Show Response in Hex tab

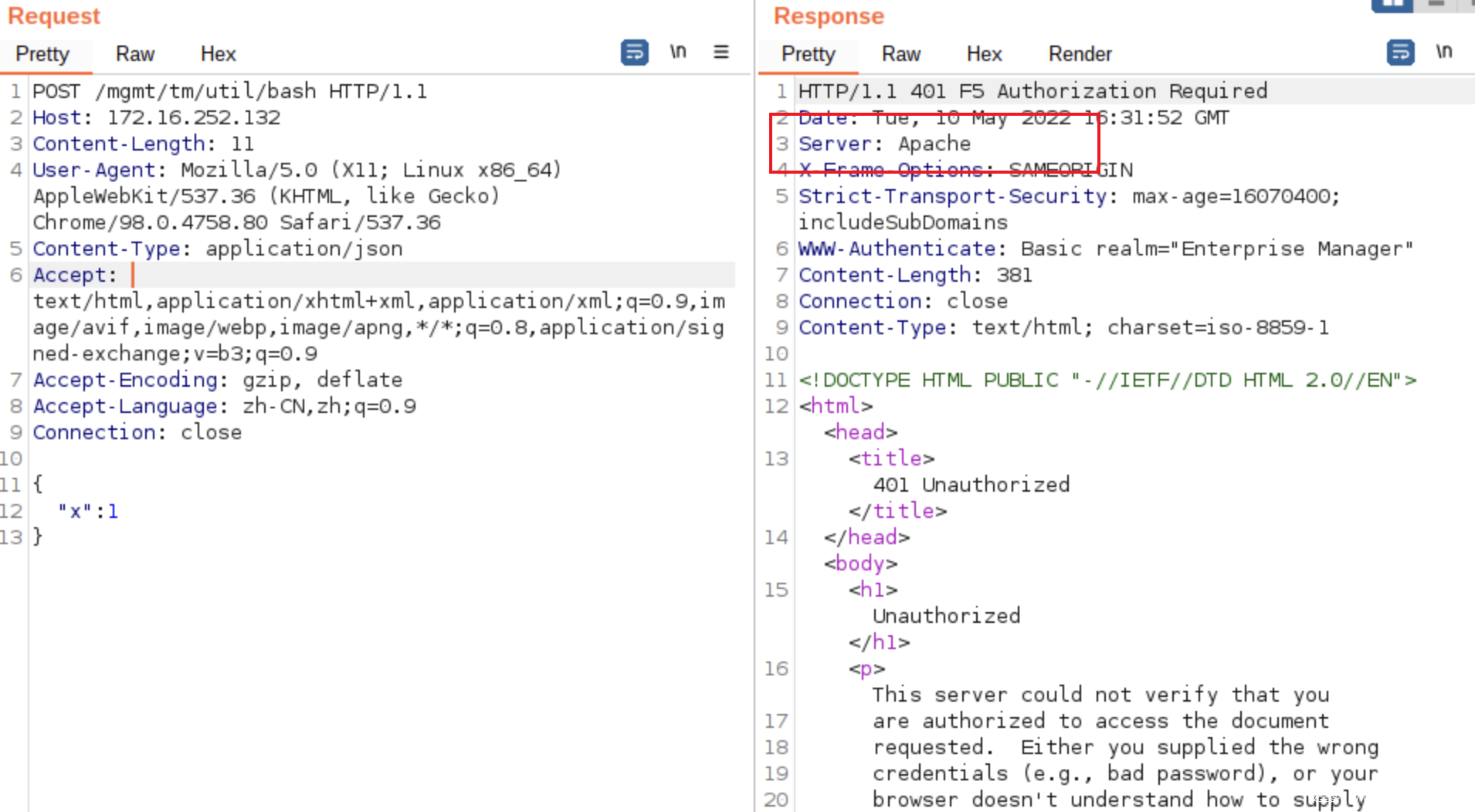point(984,54)
